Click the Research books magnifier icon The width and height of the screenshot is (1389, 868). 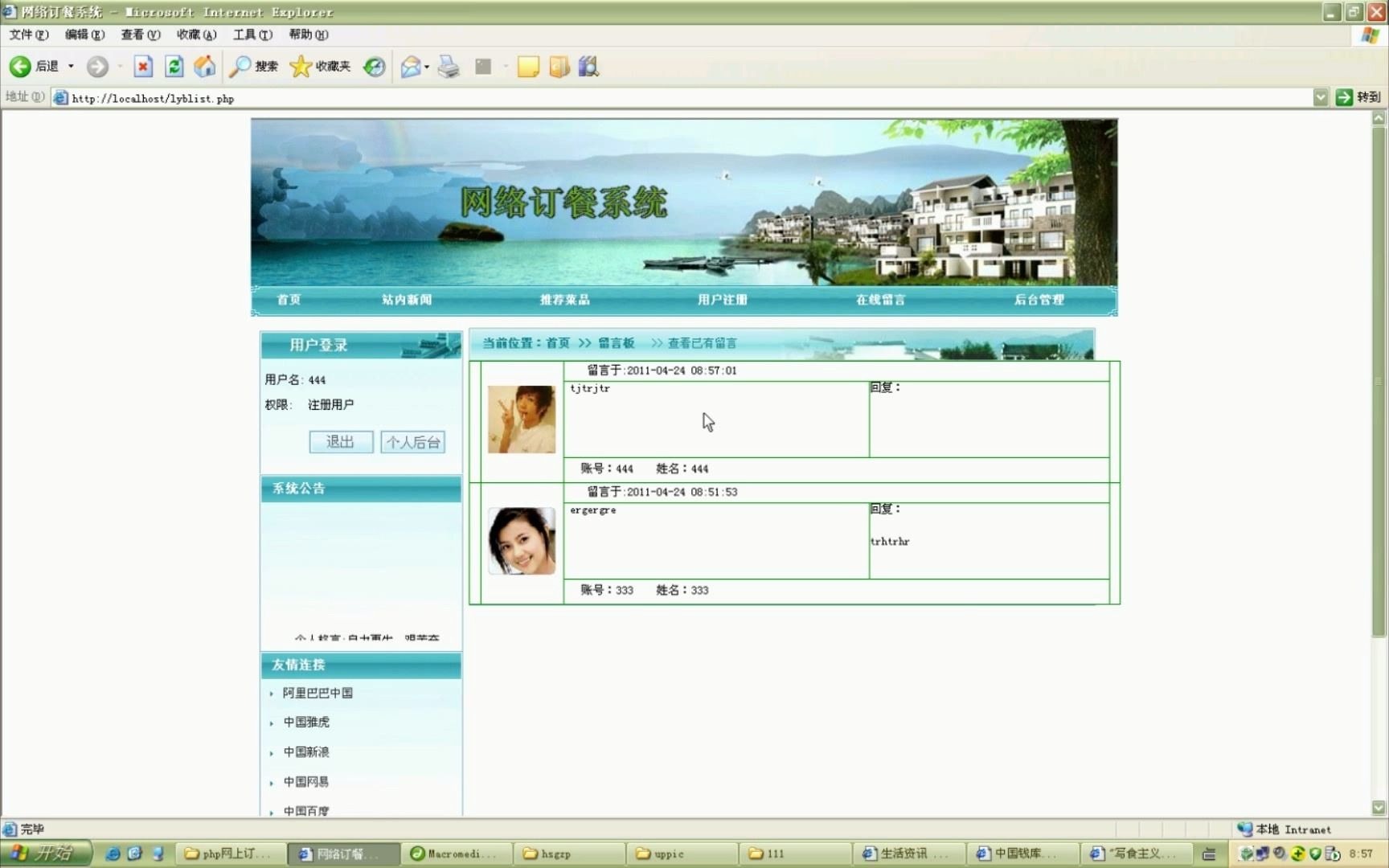click(x=589, y=67)
